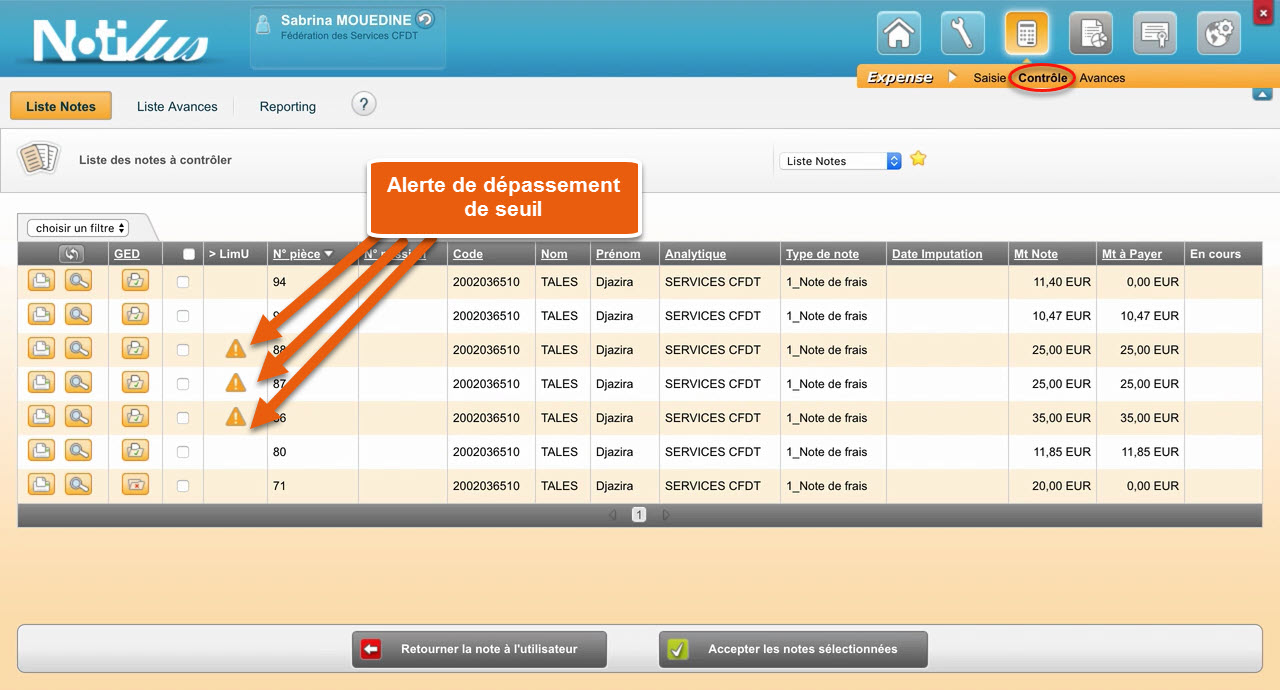The image size is (1280, 690).
Task: Open the 'choisir un filtre' dropdown
Action: coord(78,228)
